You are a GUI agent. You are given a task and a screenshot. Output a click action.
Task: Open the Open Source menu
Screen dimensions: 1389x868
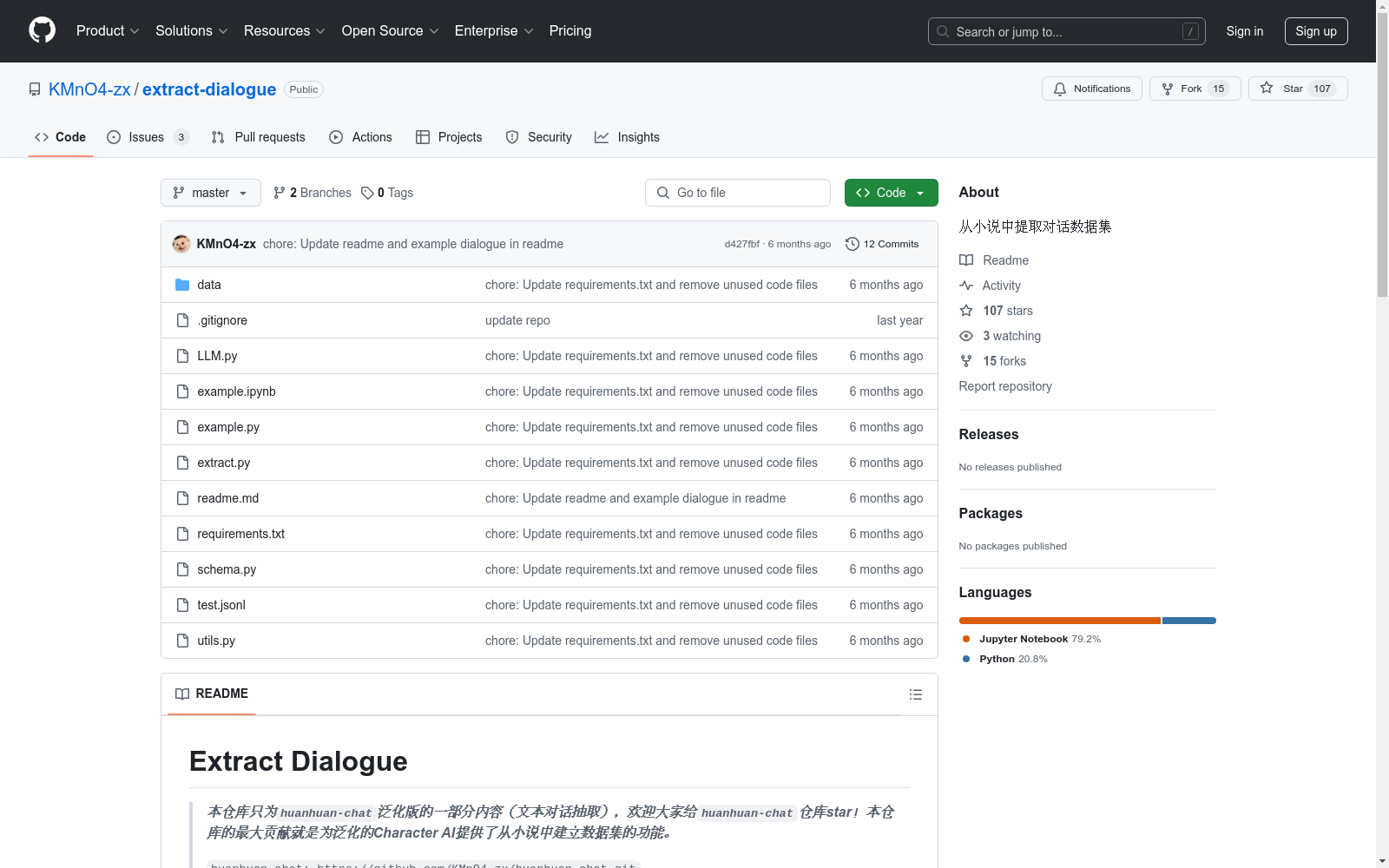[390, 30]
